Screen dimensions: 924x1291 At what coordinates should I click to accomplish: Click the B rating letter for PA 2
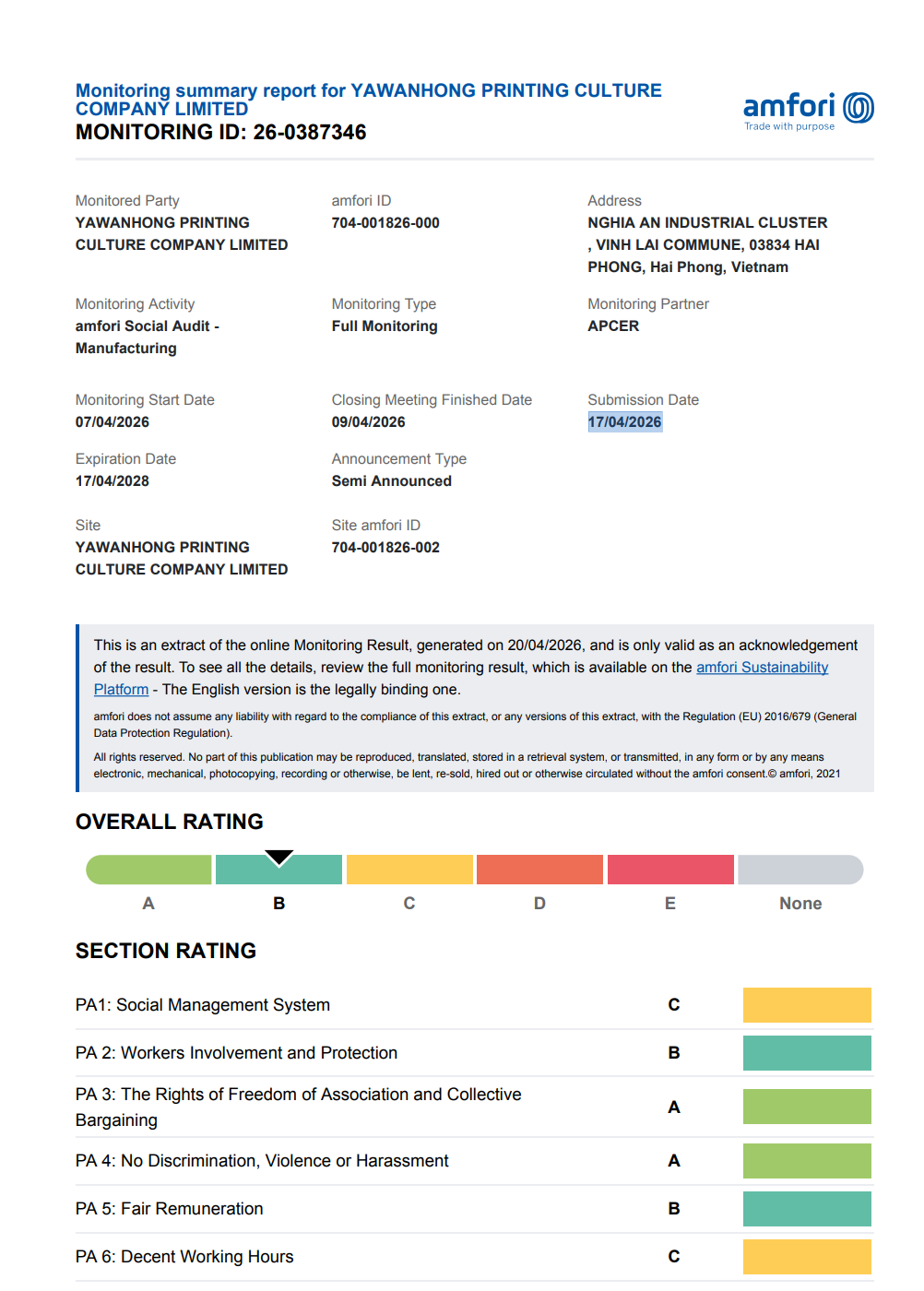674,1053
